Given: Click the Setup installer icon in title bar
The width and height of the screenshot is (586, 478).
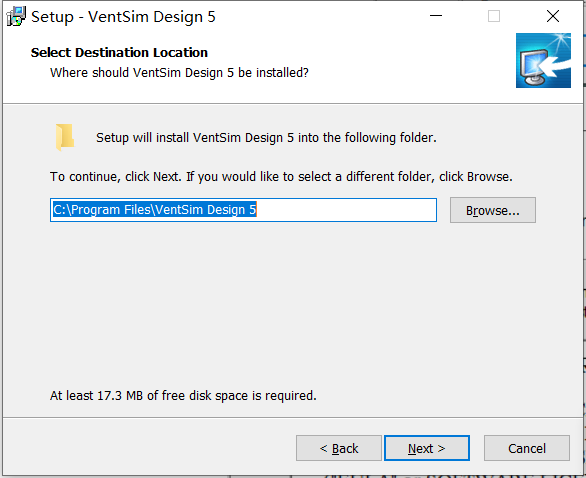Looking at the screenshot, I should tap(16, 16).
